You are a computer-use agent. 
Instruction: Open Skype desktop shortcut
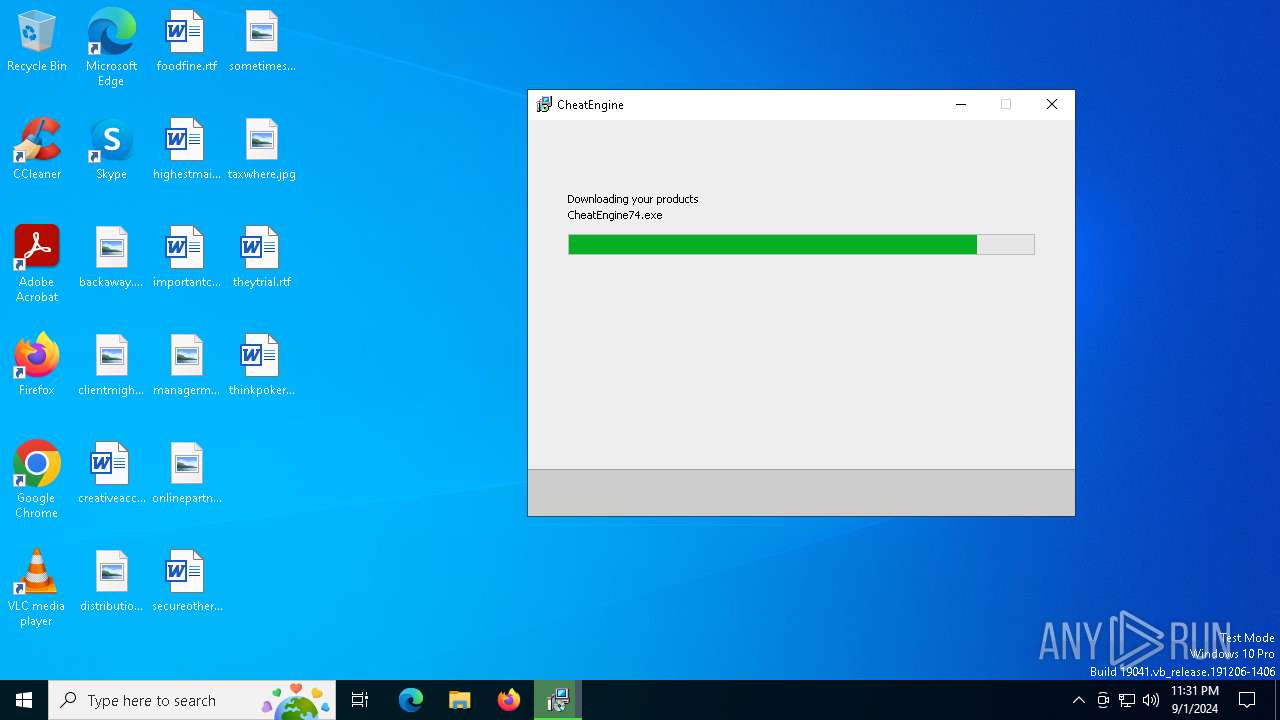pos(111,150)
